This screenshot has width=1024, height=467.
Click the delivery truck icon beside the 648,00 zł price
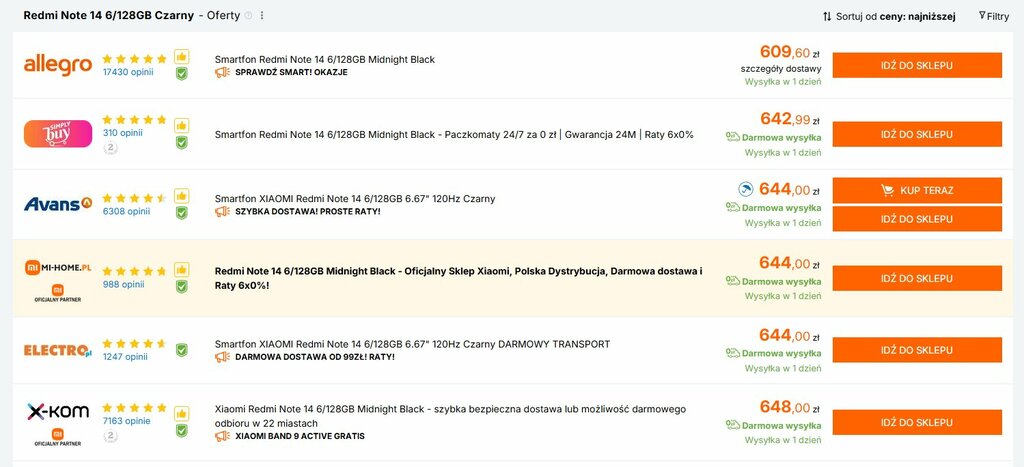point(733,425)
